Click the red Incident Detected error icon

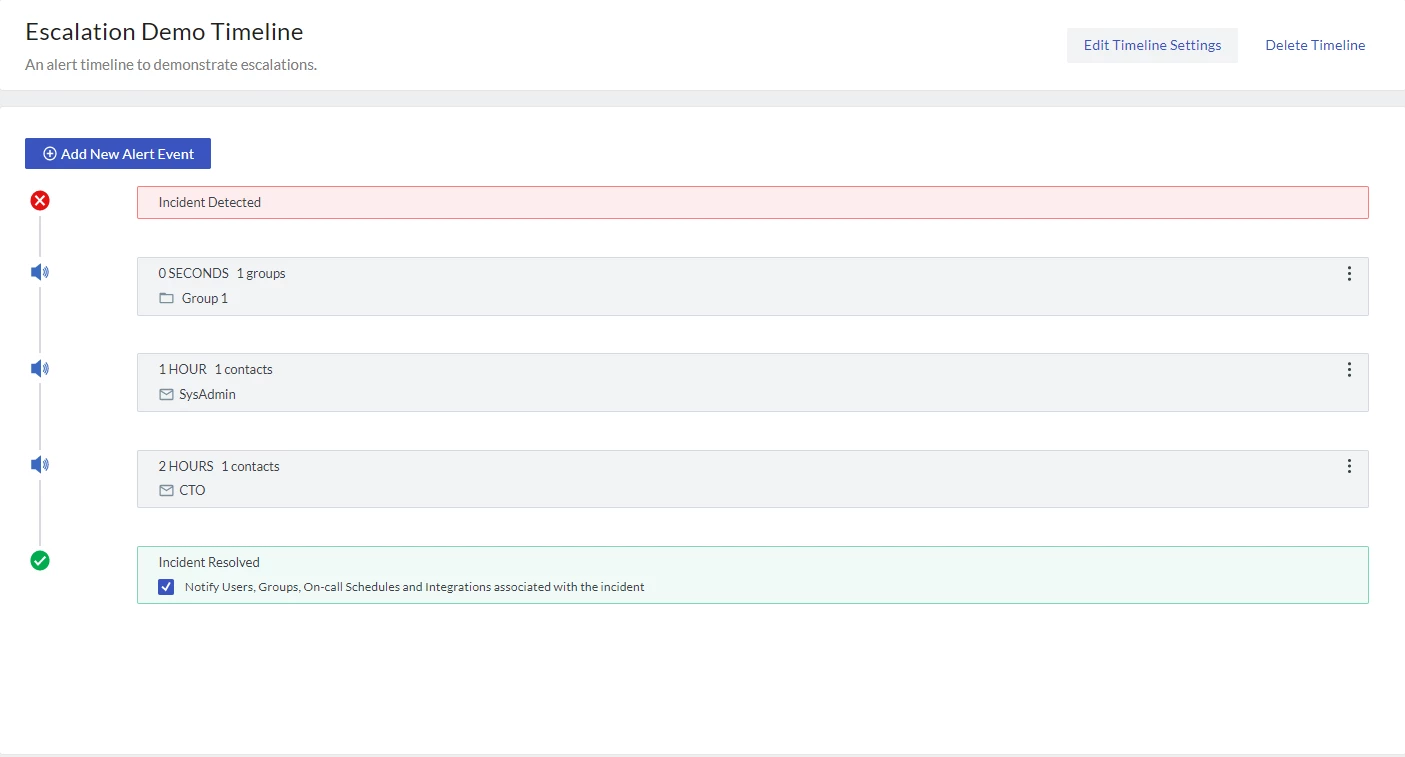pos(40,201)
